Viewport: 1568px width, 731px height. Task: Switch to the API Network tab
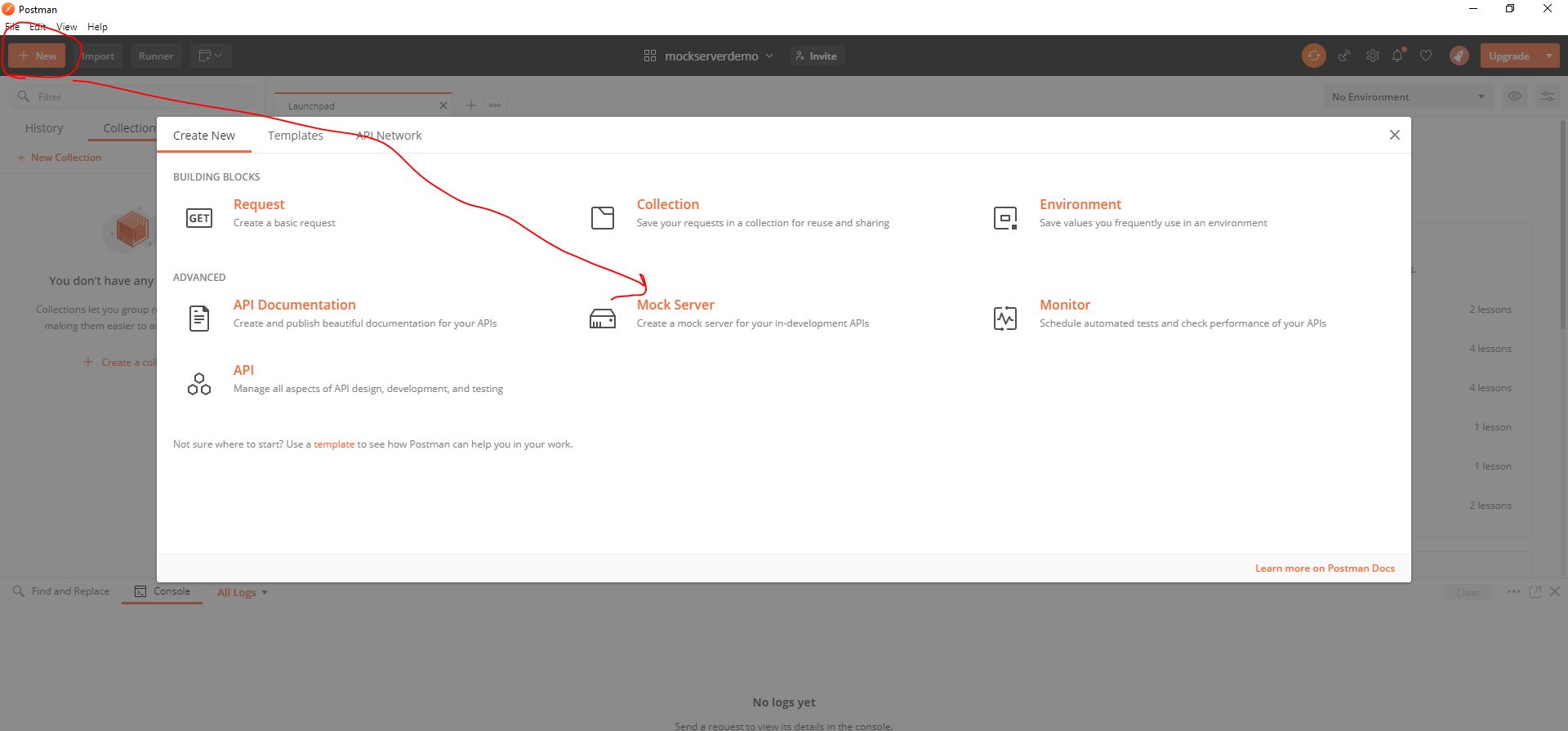point(389,136)
